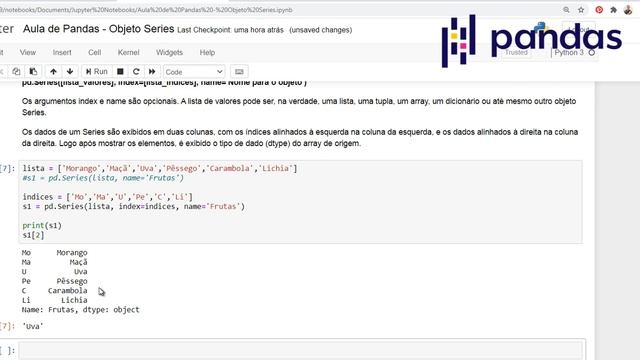640x360 pixels.
Task: Rename notebook title Aula de Pandas
Action: click(x=98, y=29)
